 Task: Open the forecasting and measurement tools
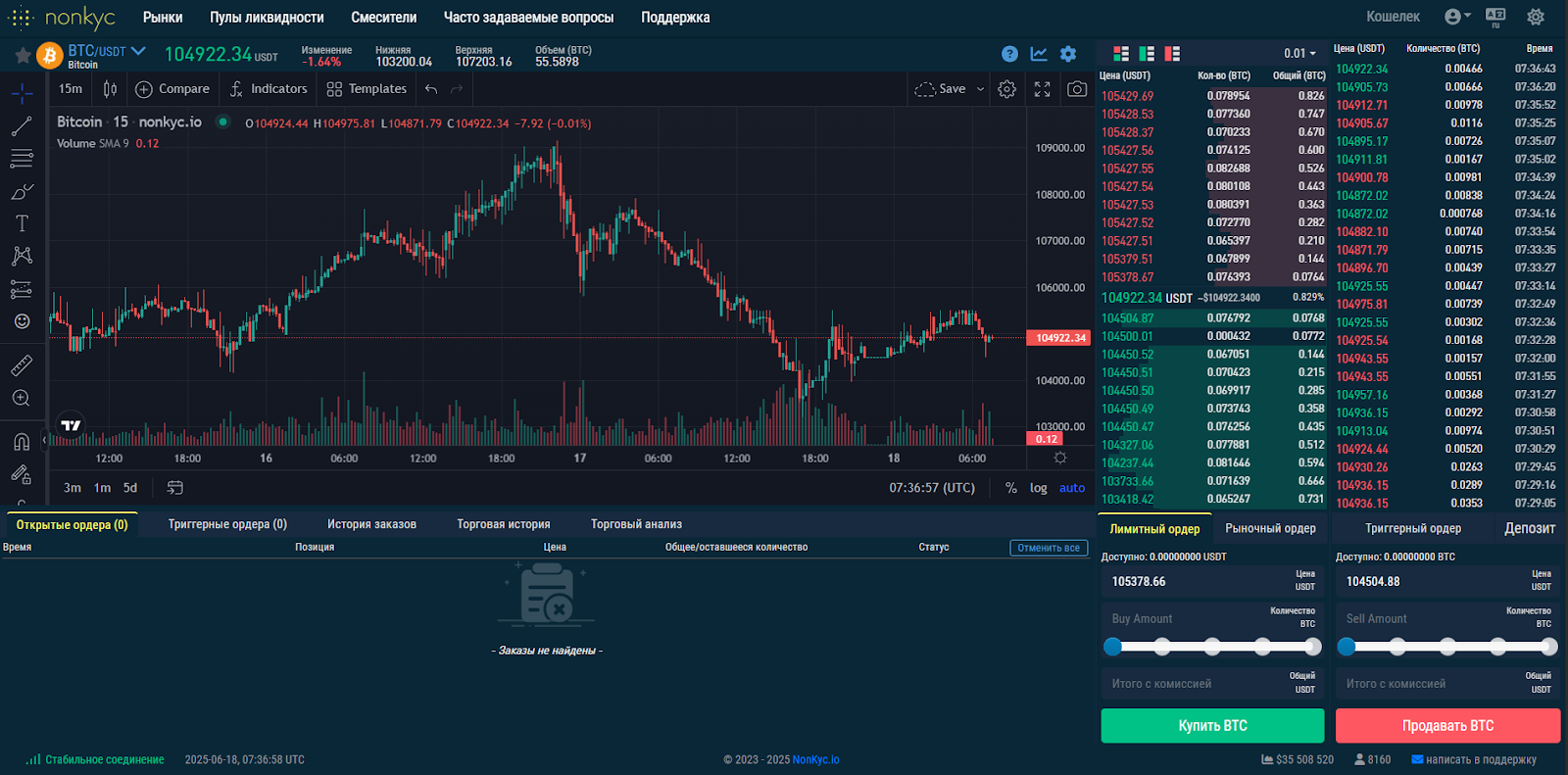click(x=22, y=289)
